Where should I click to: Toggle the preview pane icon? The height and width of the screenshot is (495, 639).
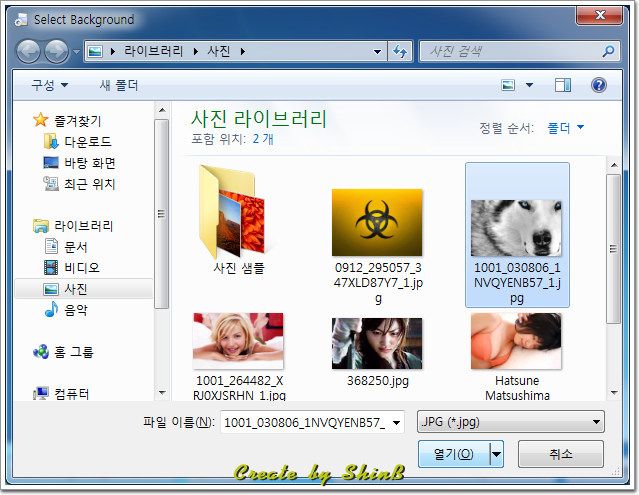coord(563,85)
